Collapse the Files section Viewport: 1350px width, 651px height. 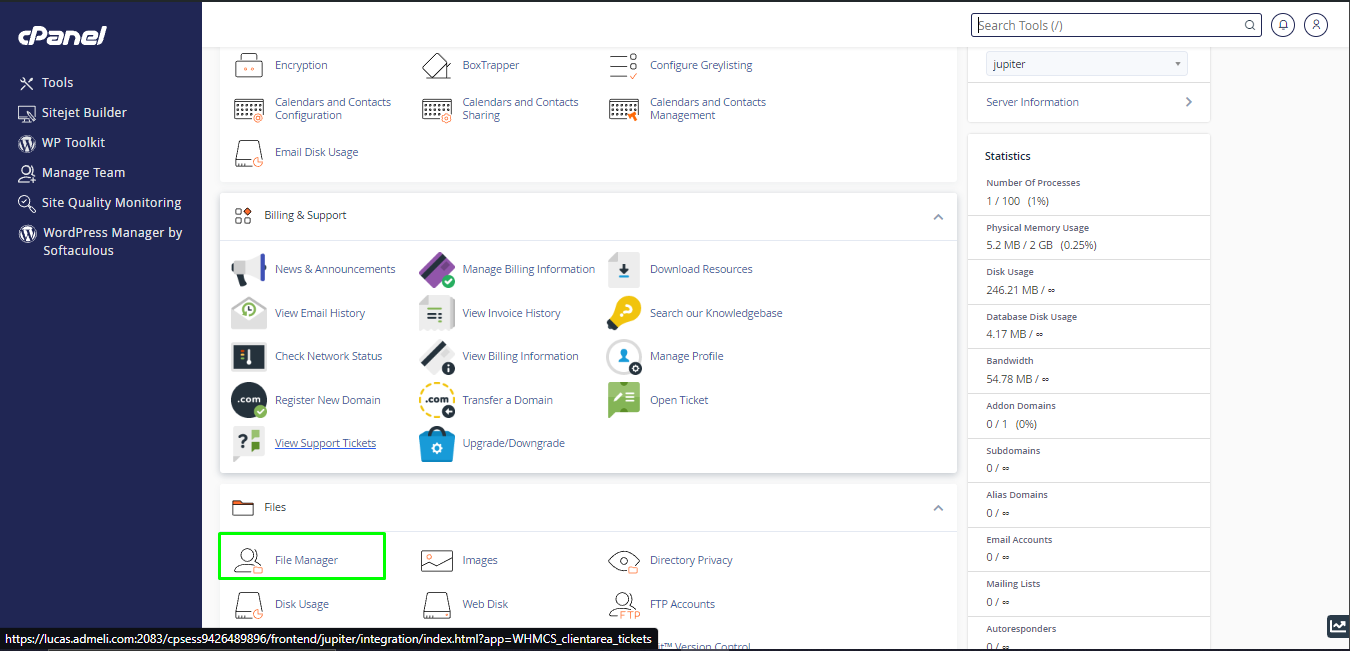click(x=938, y=507)
